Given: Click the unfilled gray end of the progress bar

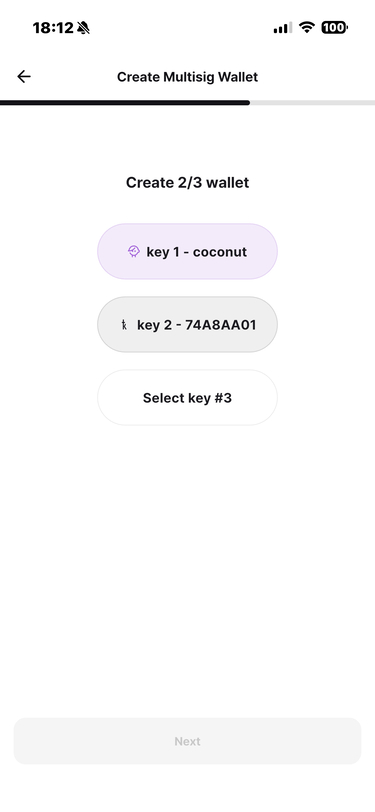Looking at the screenshot, I should tap(312, 103).
